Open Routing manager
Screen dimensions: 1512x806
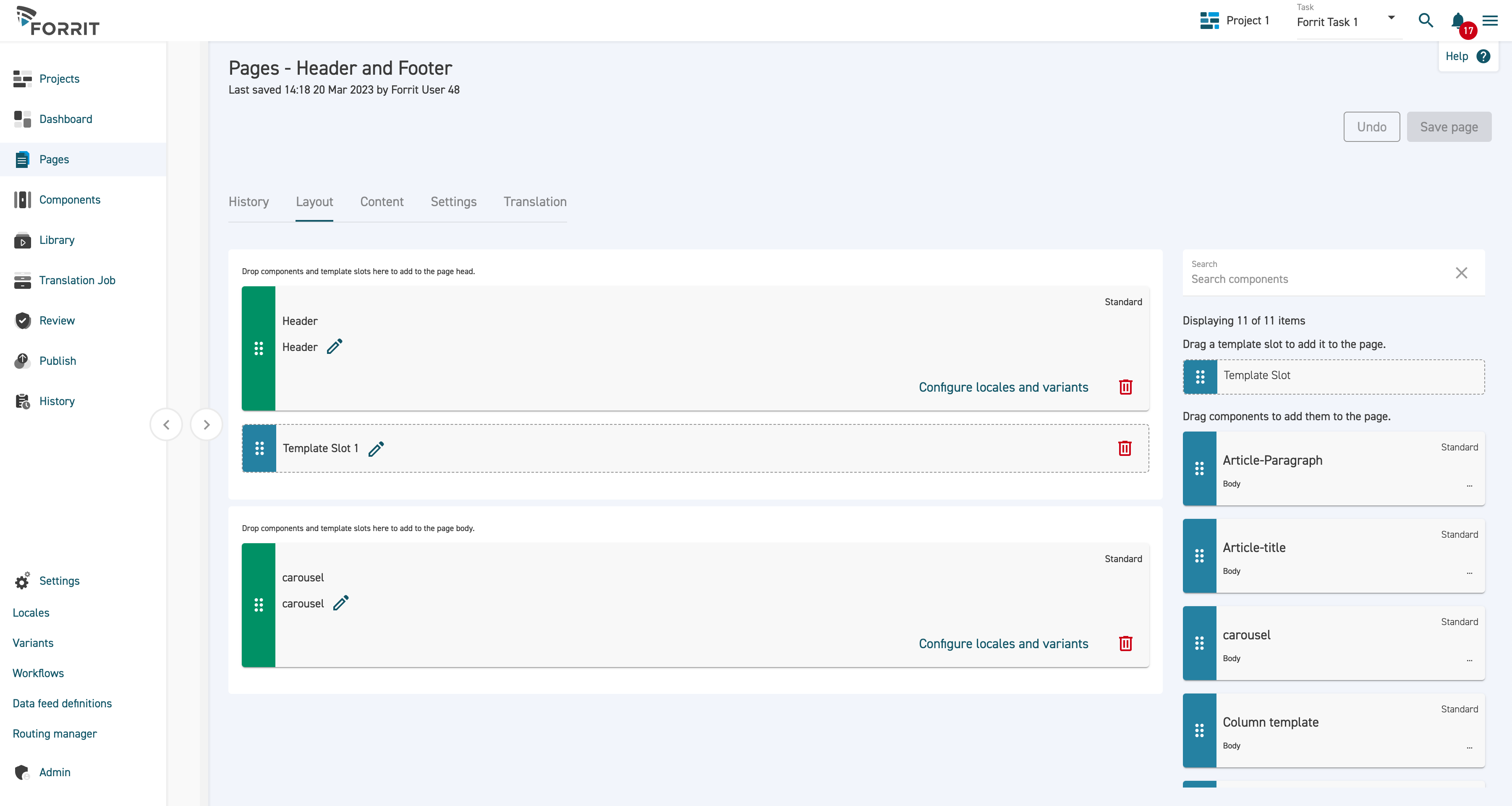[55, 734]
